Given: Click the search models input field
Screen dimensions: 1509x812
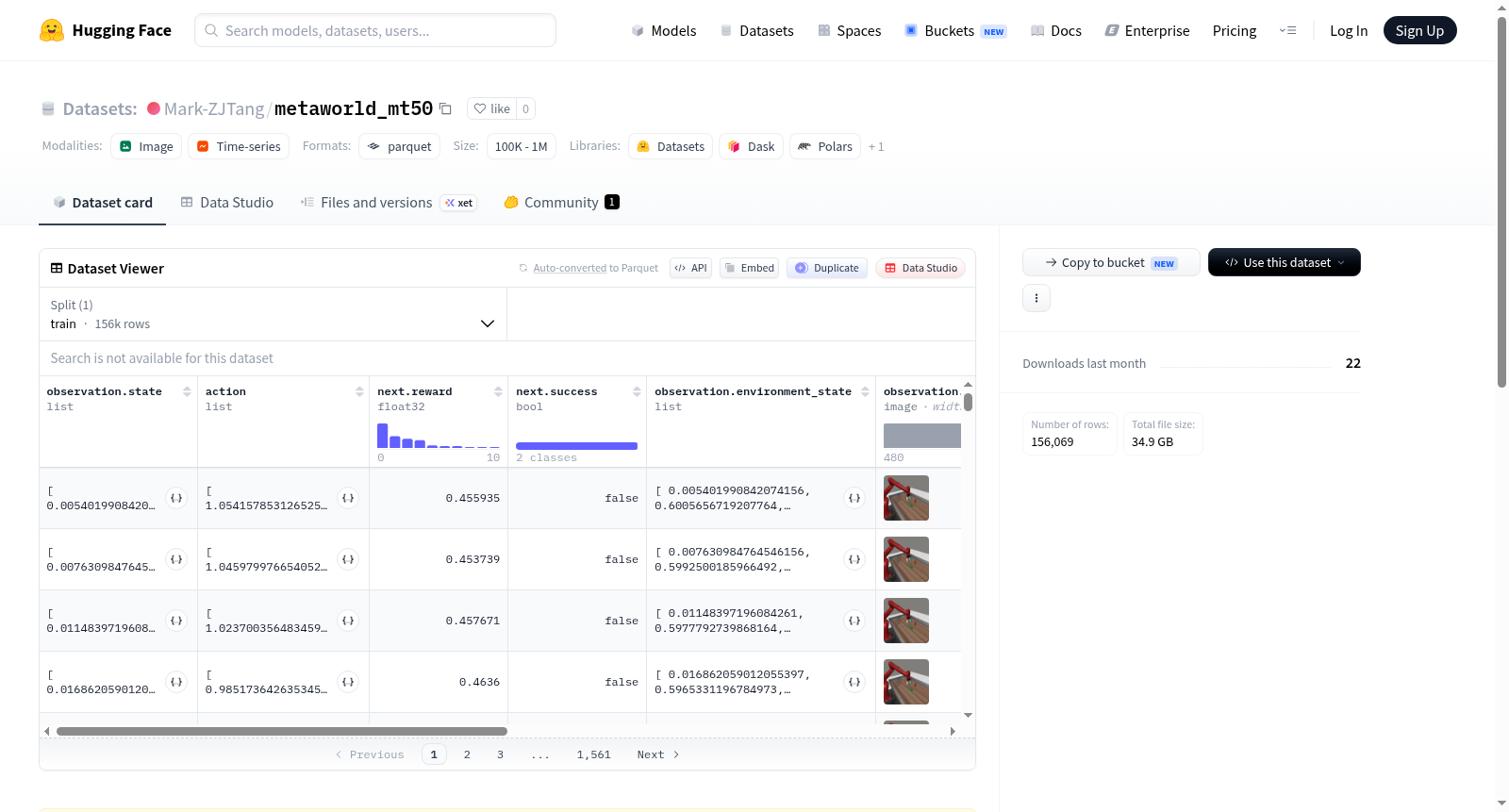Looking at the screenshot, I should [x=375, y=30].
